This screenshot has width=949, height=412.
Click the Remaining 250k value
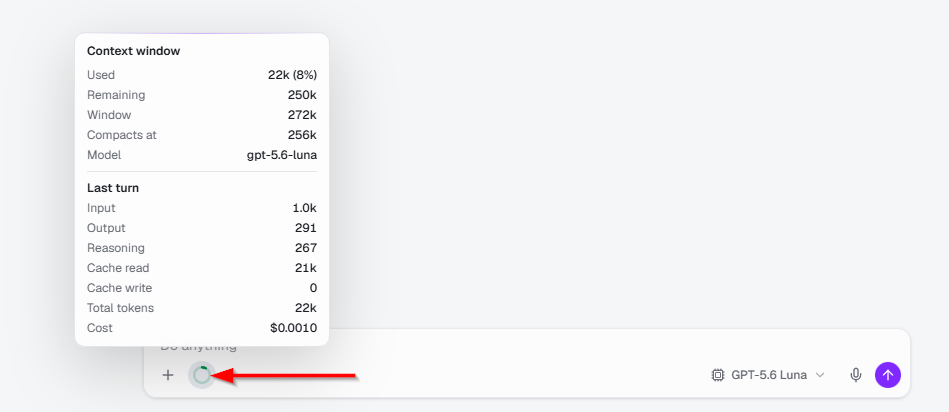[x=302, y=95]
